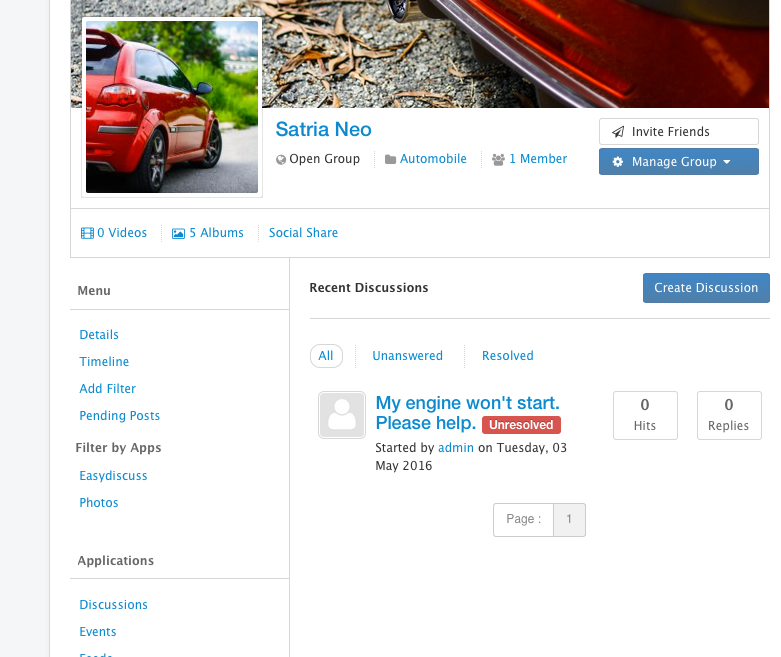Open the Social Share link
Screen dimensions: 781x657
coord(303,233)
